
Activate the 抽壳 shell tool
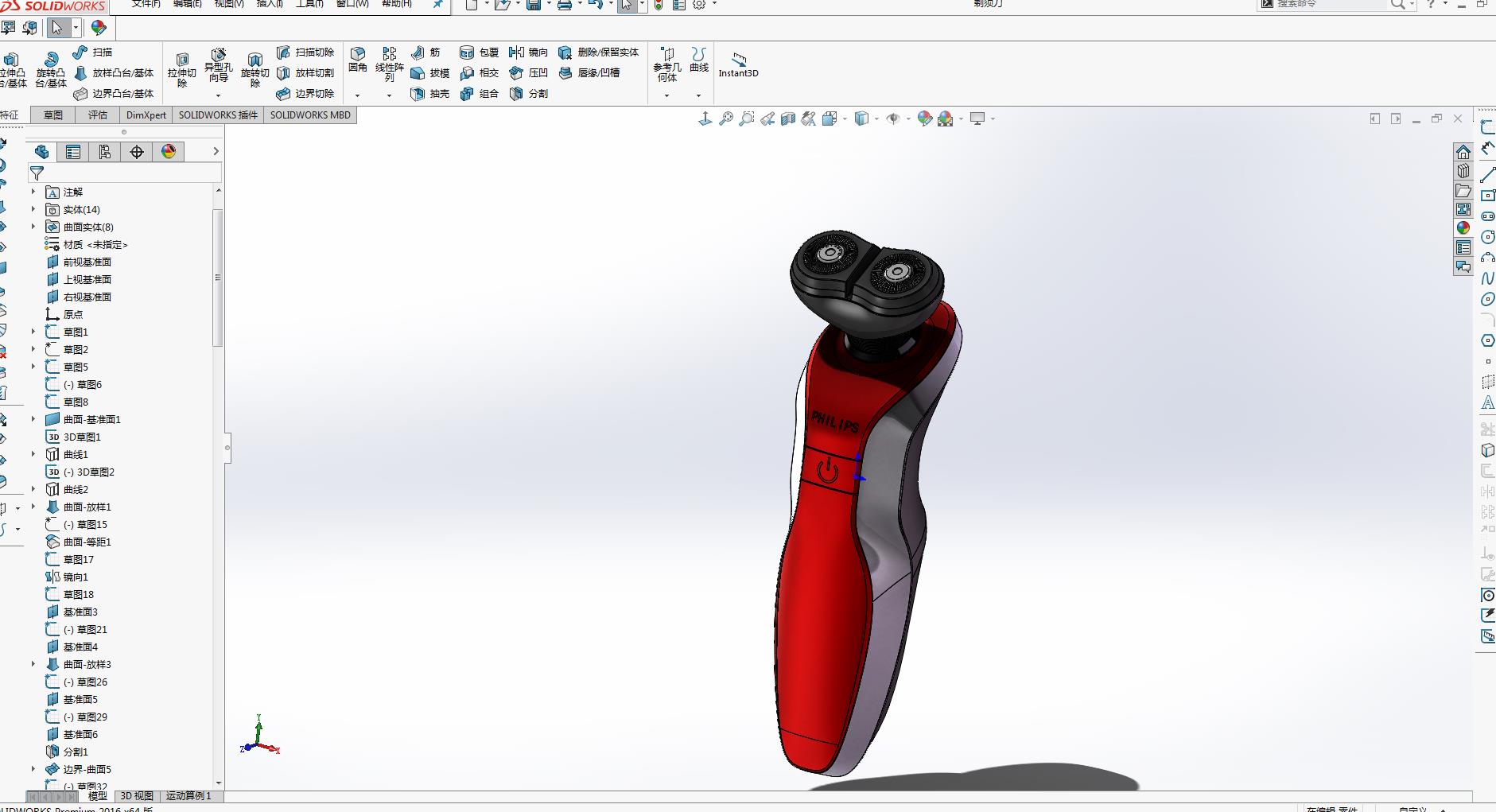[430, 94]
